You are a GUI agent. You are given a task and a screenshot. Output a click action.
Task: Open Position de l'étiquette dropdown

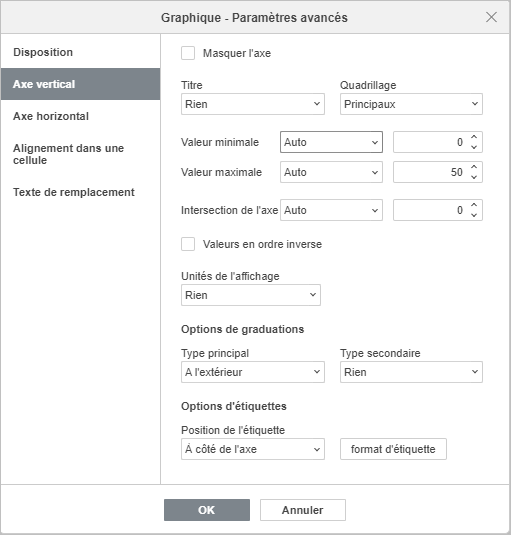point(253,449)
